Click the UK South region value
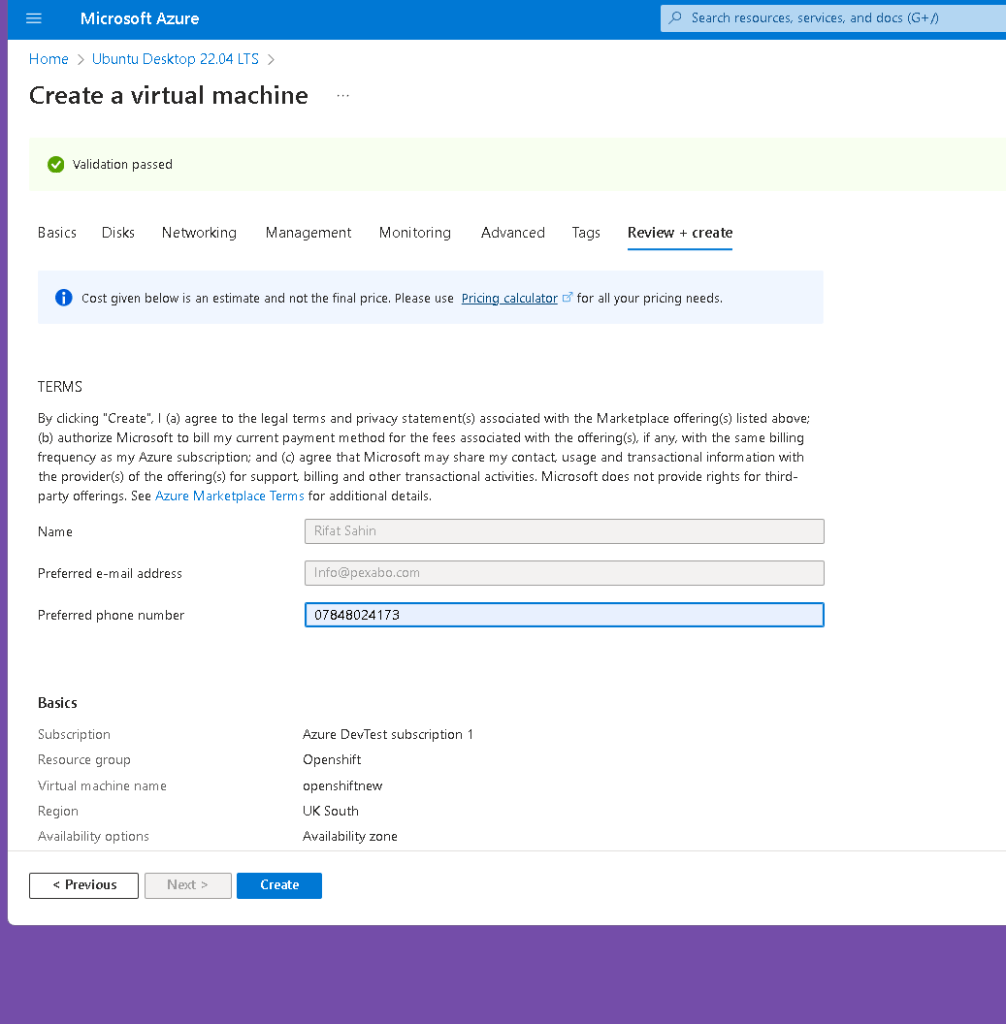 click(x=331, y=810)
